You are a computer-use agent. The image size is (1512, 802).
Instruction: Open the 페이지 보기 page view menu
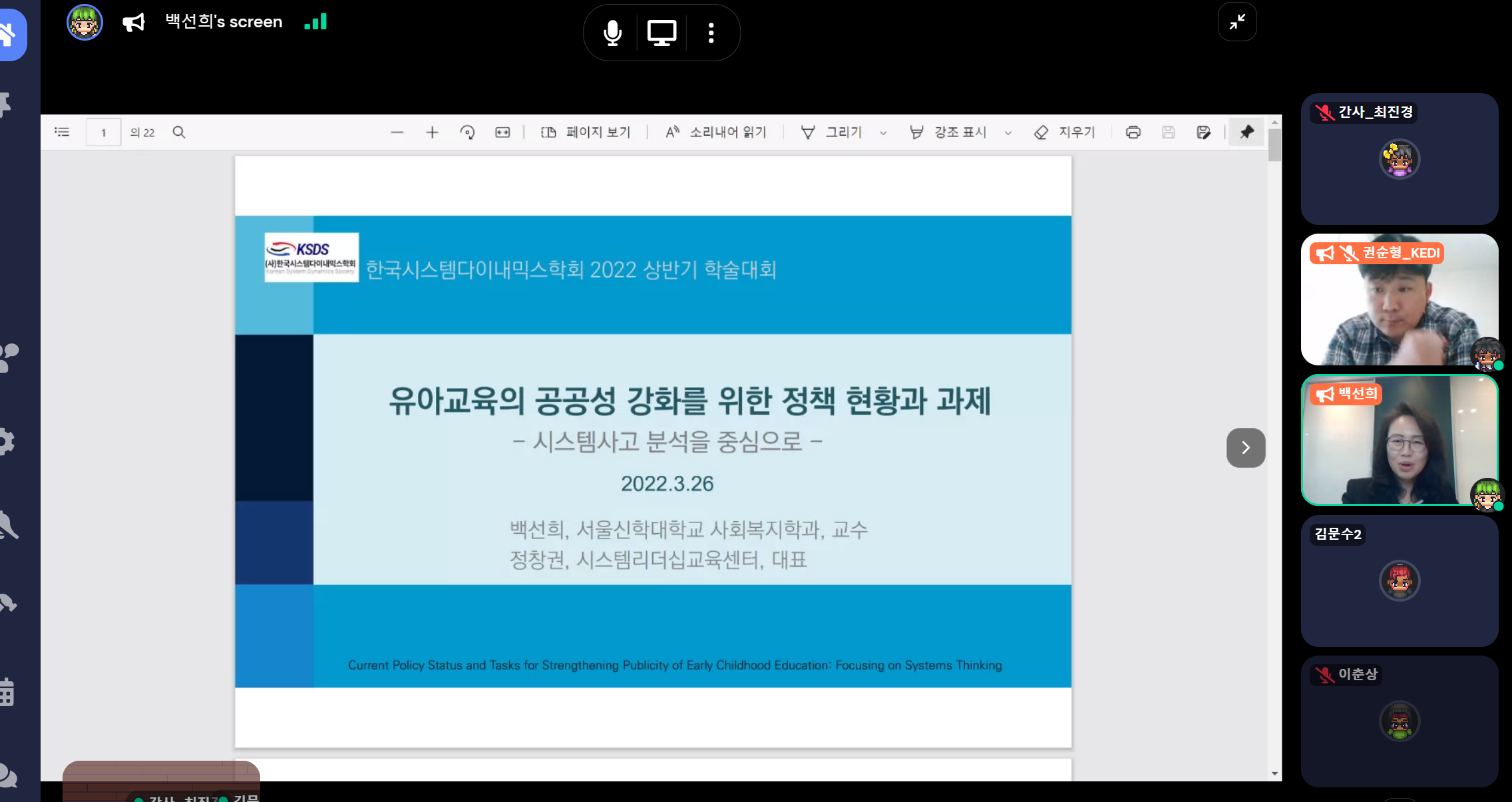point(586,132)
